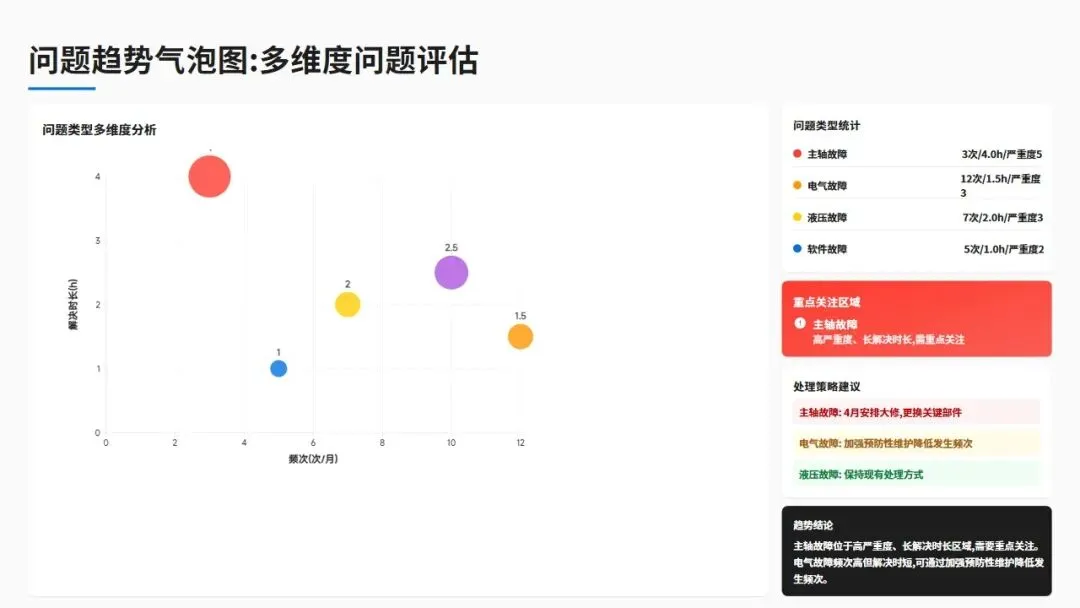1080x608 pixels.
Task: Click the 重点关注区域 heading
Action: 827,302
